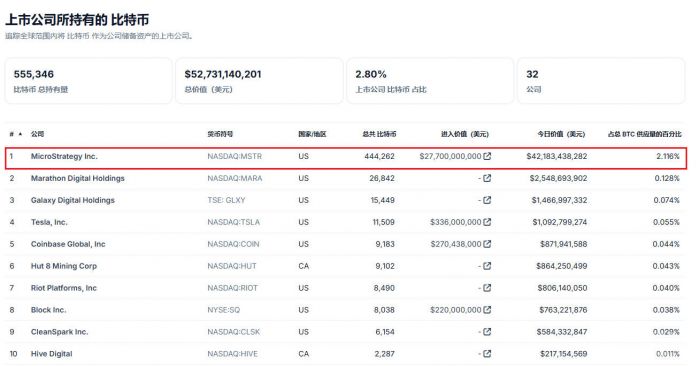Open Hive Digital company link
Screen dimensions: 699x366
pyautogui.click(x=51, y=354)
